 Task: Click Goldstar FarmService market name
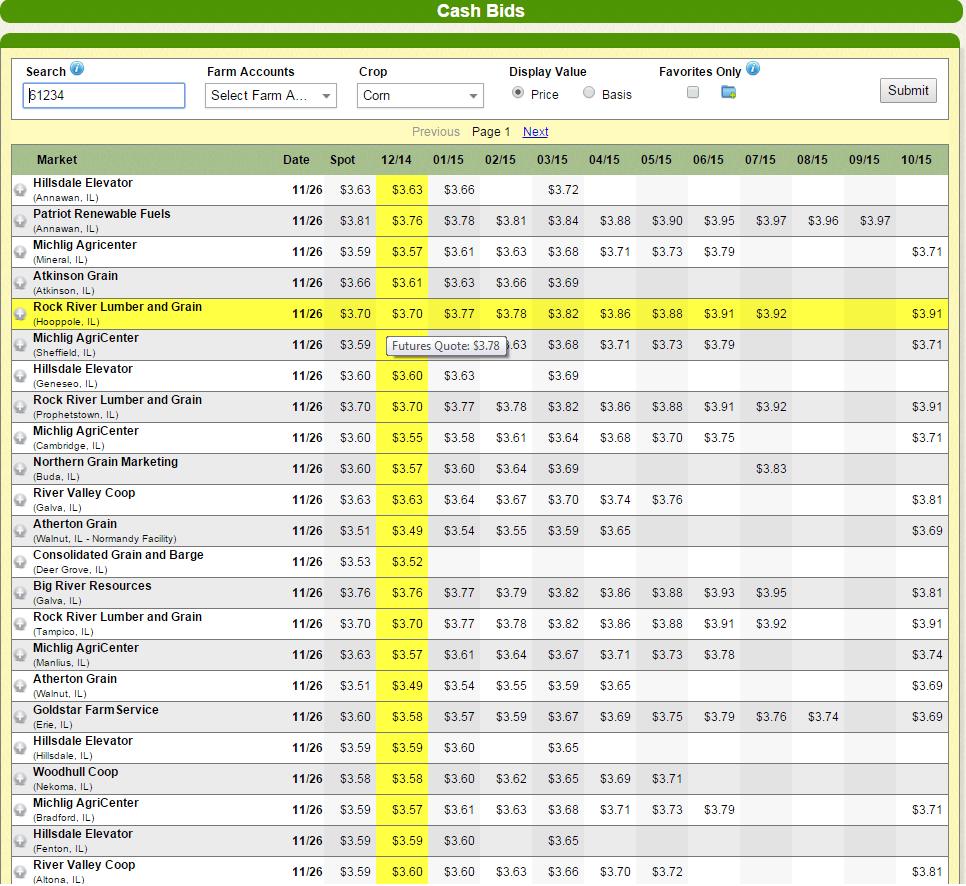pos(95,710)
